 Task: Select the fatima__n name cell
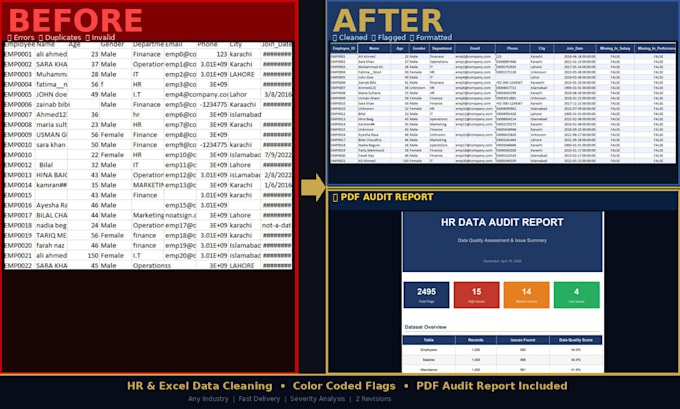pyautogui.click(x=52, y=84)
